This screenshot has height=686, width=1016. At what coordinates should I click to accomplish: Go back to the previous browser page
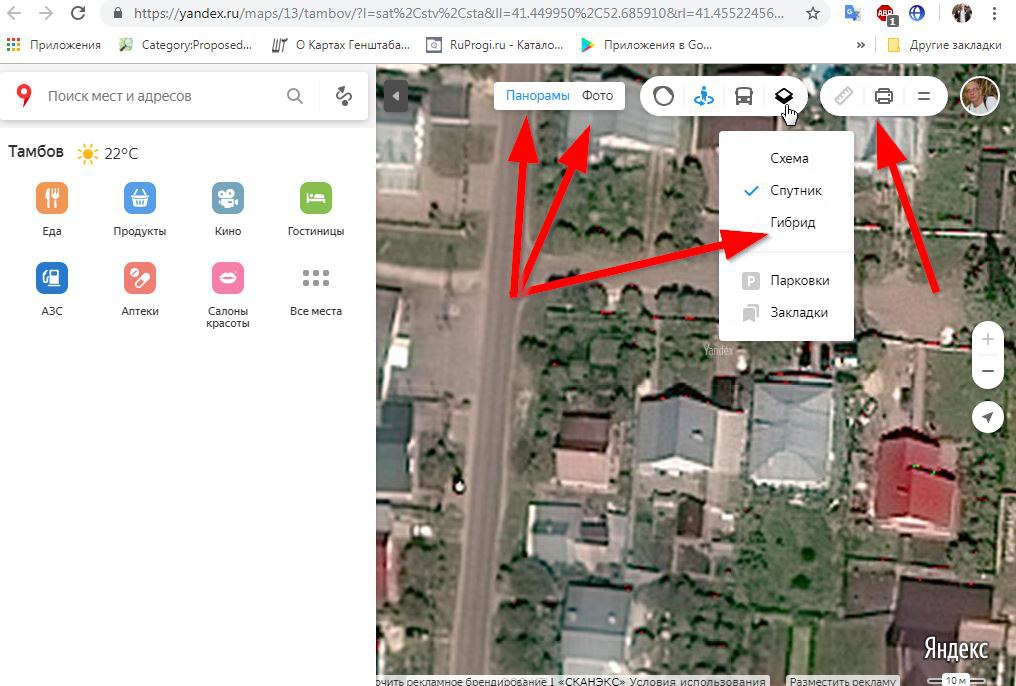click(x=14, y=13)
